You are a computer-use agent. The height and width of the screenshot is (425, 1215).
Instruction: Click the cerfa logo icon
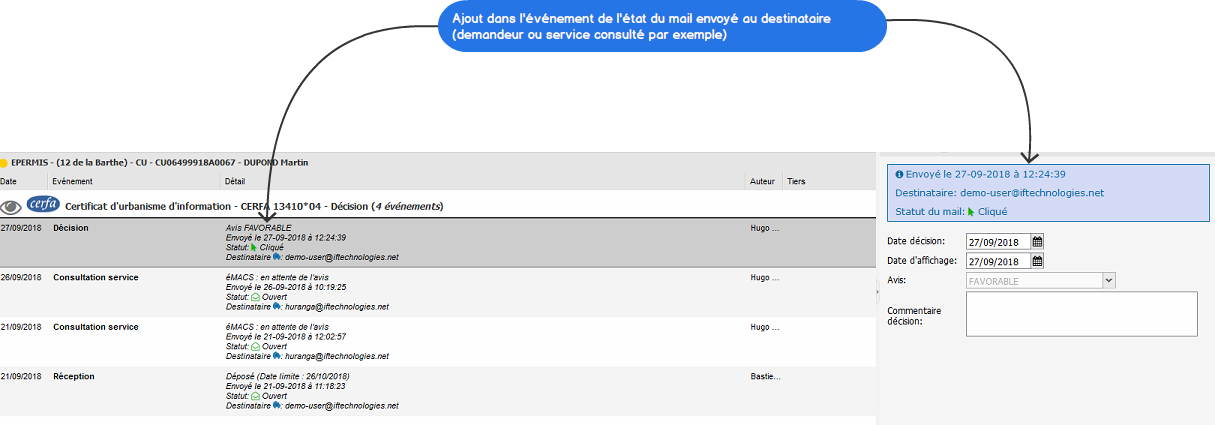[x=43, y=205]
